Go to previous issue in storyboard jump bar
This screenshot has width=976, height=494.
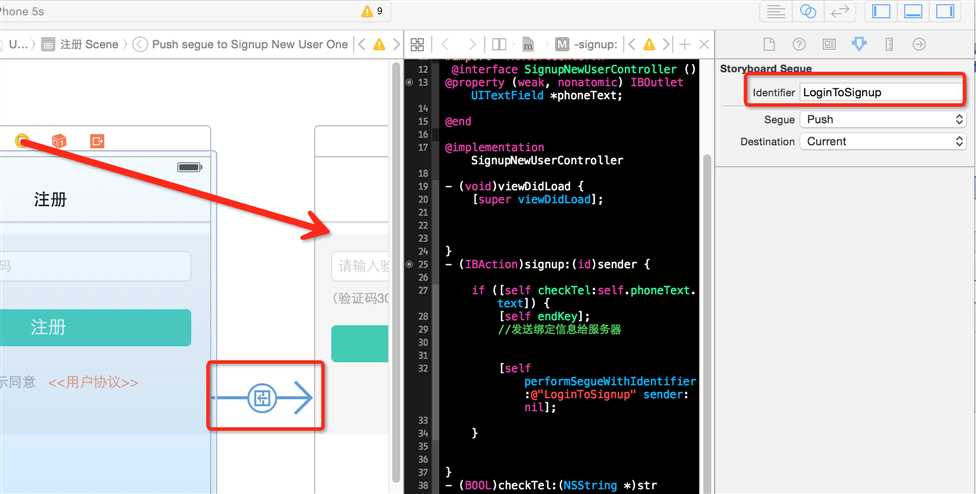[362, 44]
